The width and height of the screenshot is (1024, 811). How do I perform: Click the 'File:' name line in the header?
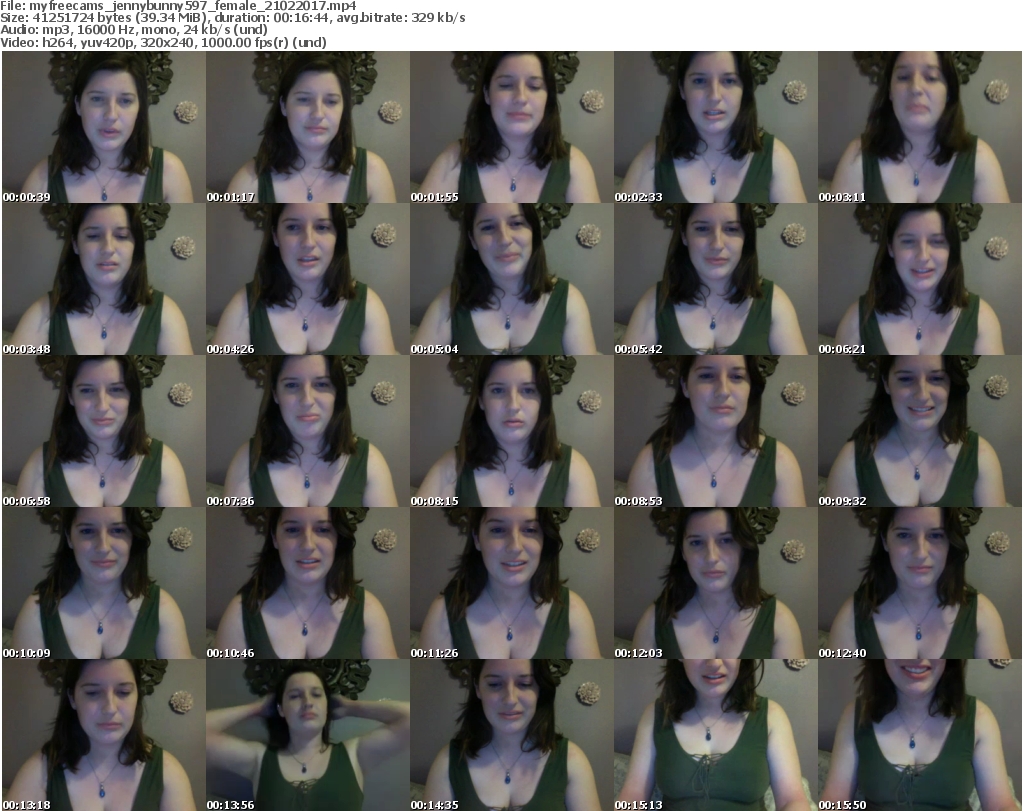pos(178,6)
